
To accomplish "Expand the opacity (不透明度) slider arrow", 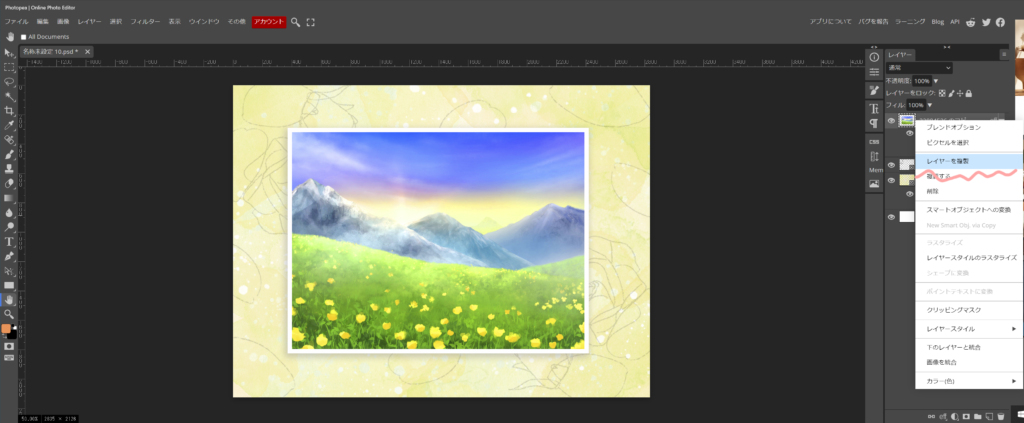I will pyautogui.click(x=936, y=80).
